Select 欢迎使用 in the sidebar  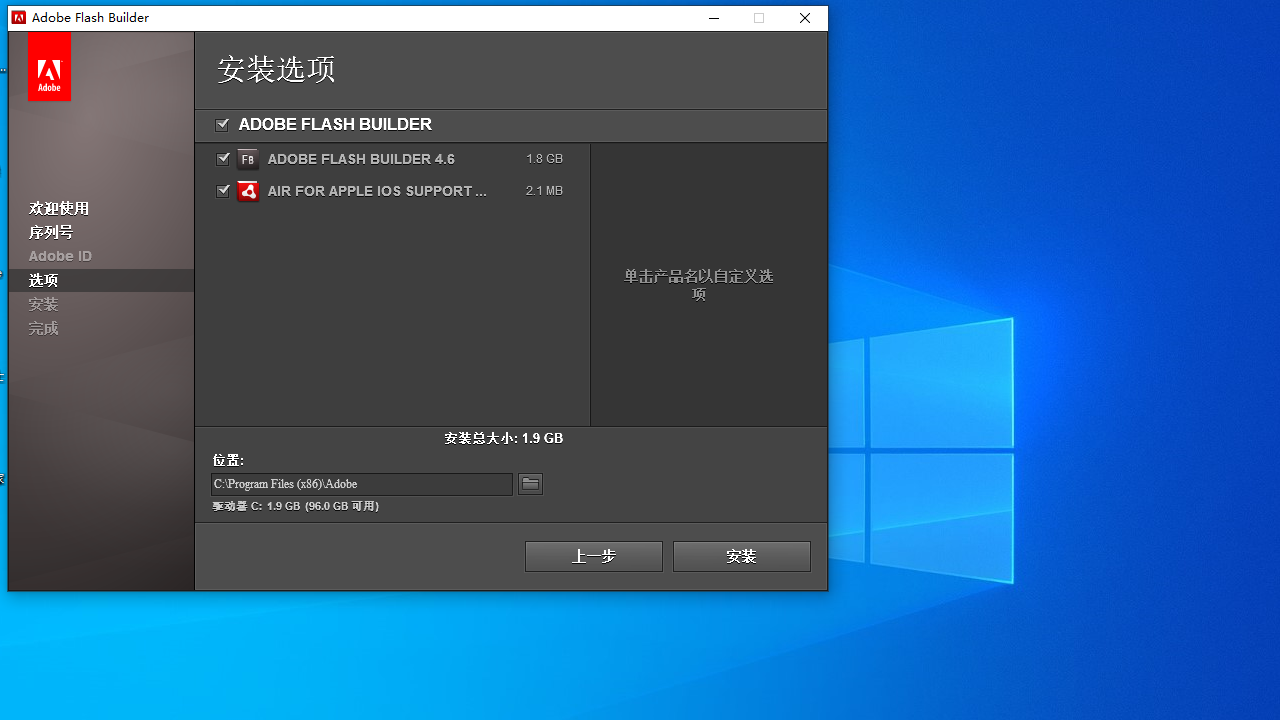(x=58, y=208)
